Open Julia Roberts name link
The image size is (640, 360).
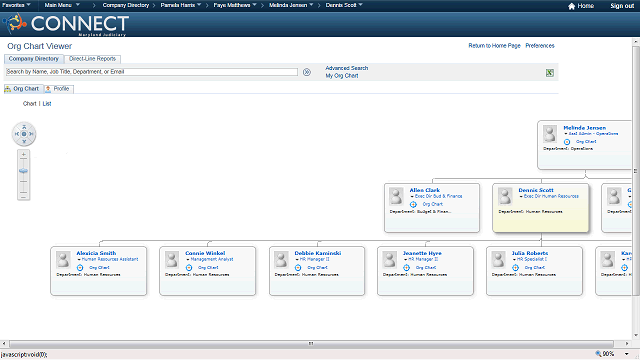(x=530, y=253)
